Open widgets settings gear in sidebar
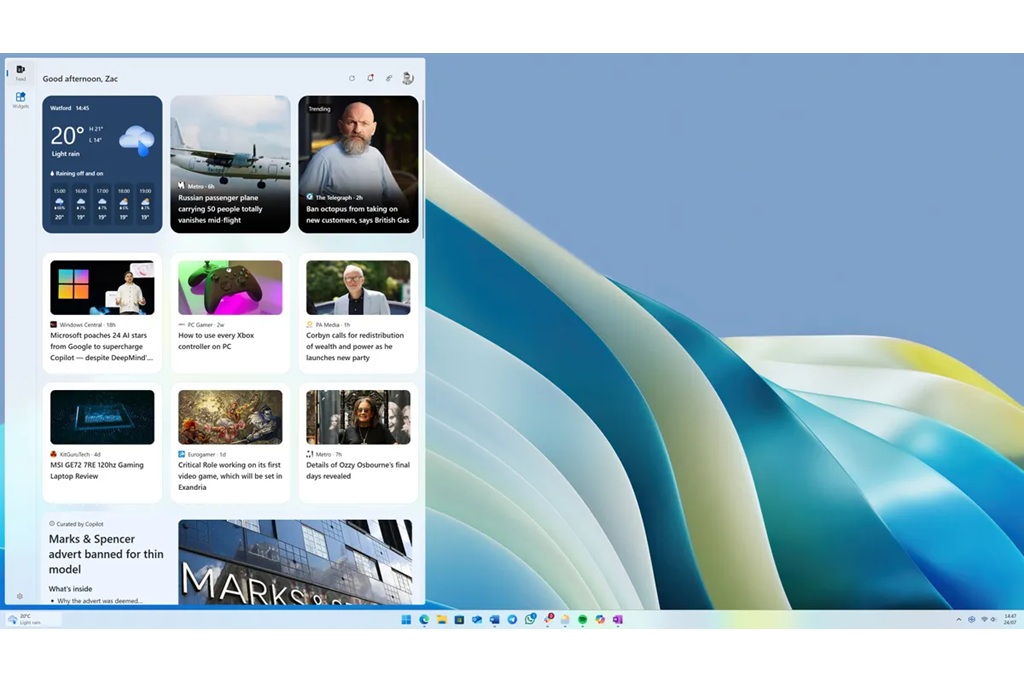This screenshot has height=680, width=1024. [x=20, y=596]
